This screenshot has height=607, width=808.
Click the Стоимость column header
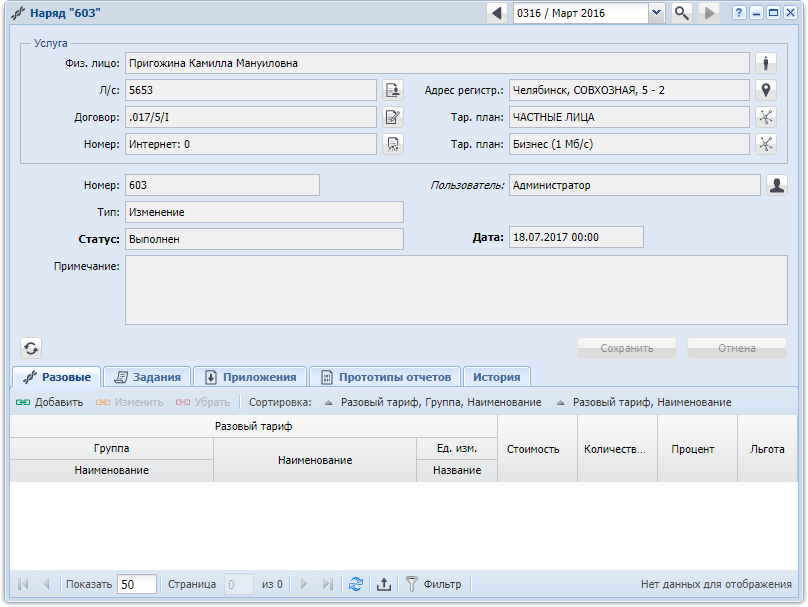(537, 449)
